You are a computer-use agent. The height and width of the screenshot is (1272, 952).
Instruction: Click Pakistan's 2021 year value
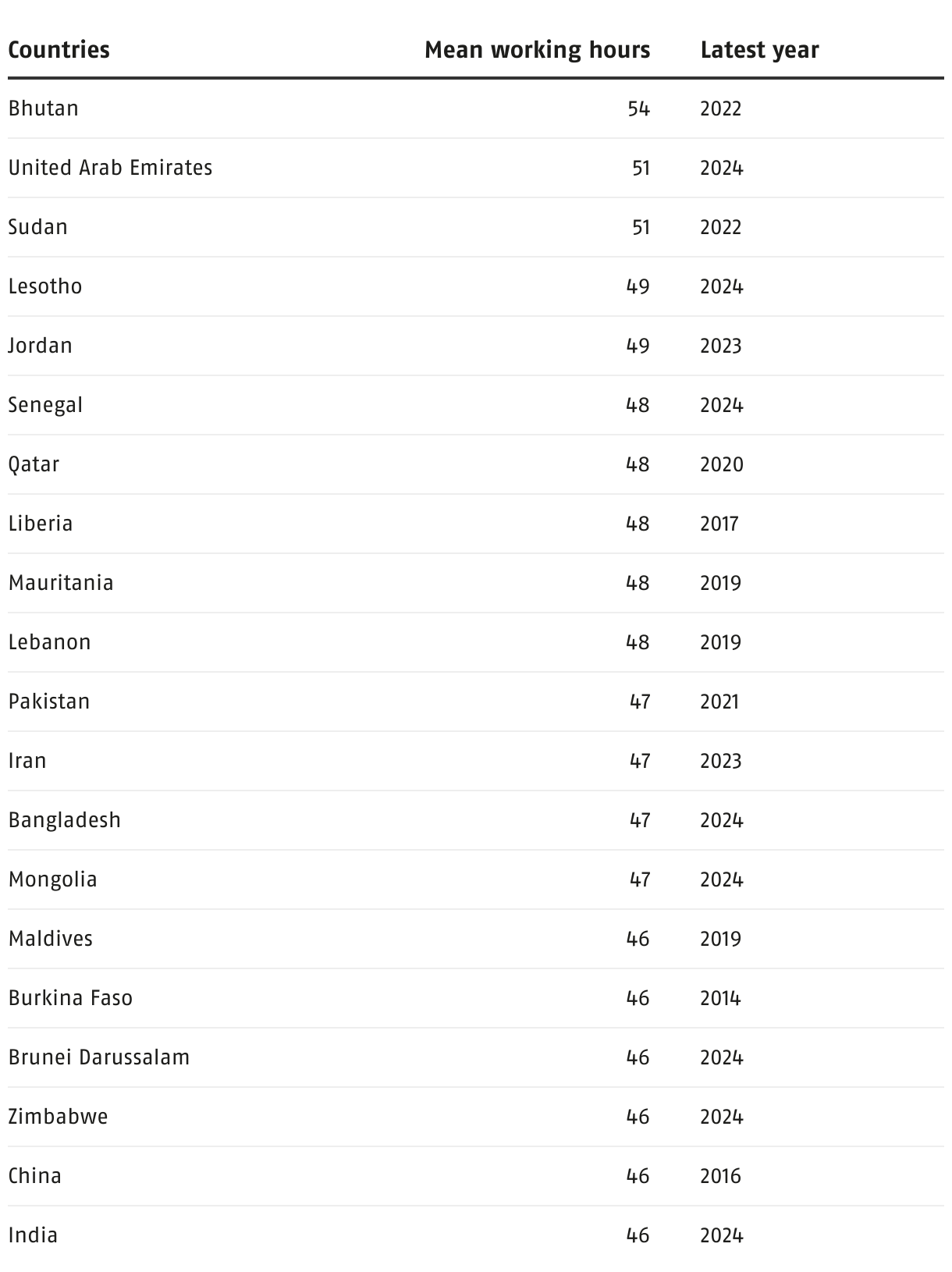(719, 702)
